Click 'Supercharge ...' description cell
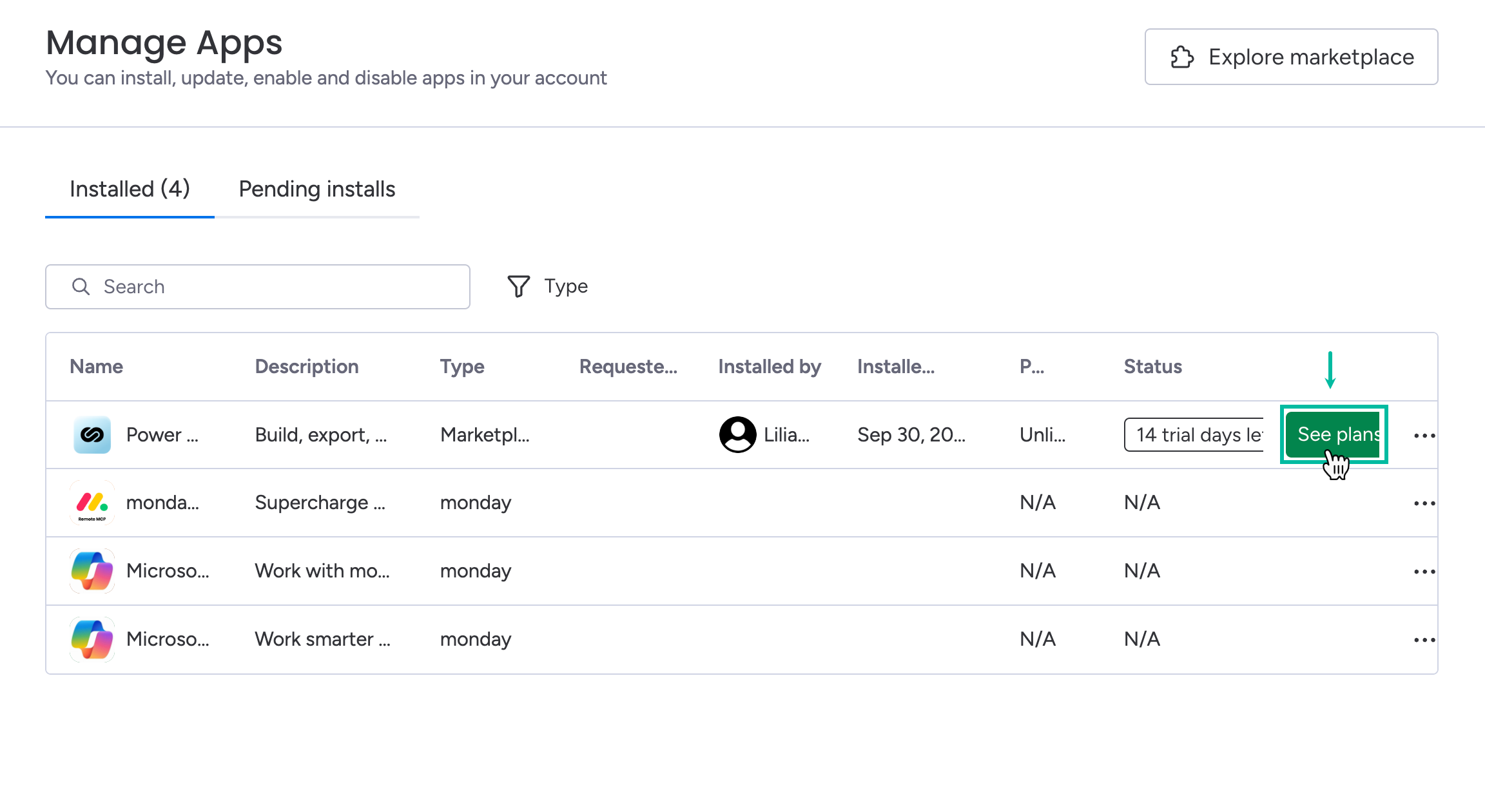1485x812 pixels. tap(320, 503)
